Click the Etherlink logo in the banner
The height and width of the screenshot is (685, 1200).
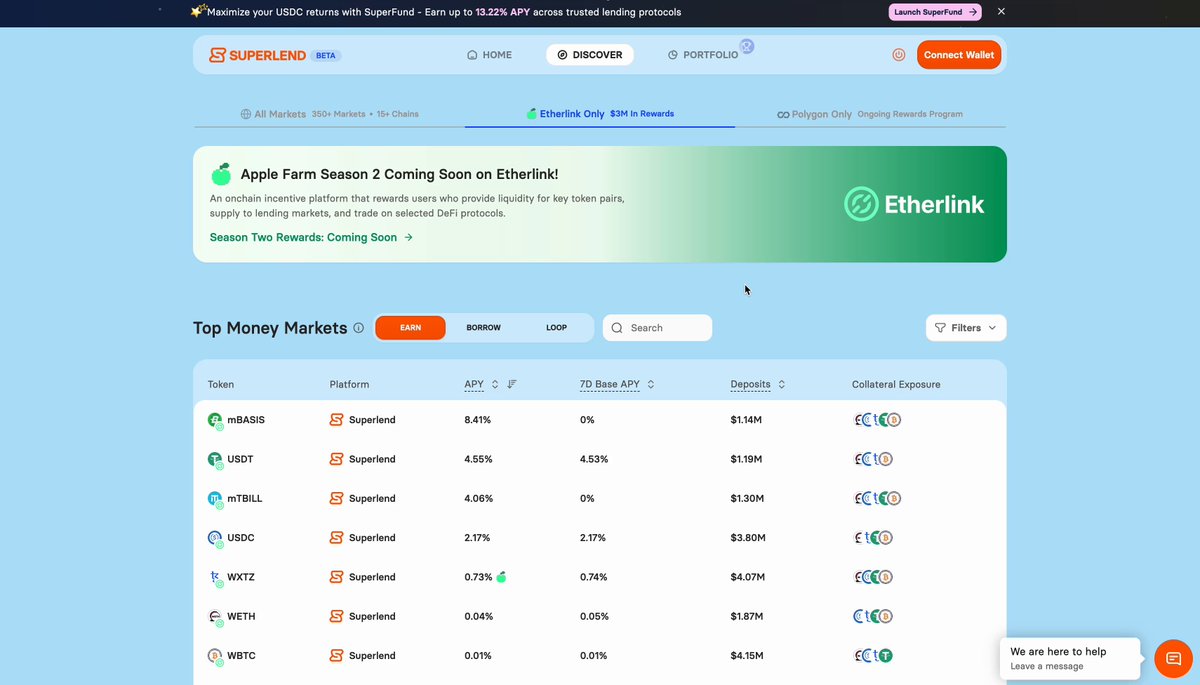914,204
